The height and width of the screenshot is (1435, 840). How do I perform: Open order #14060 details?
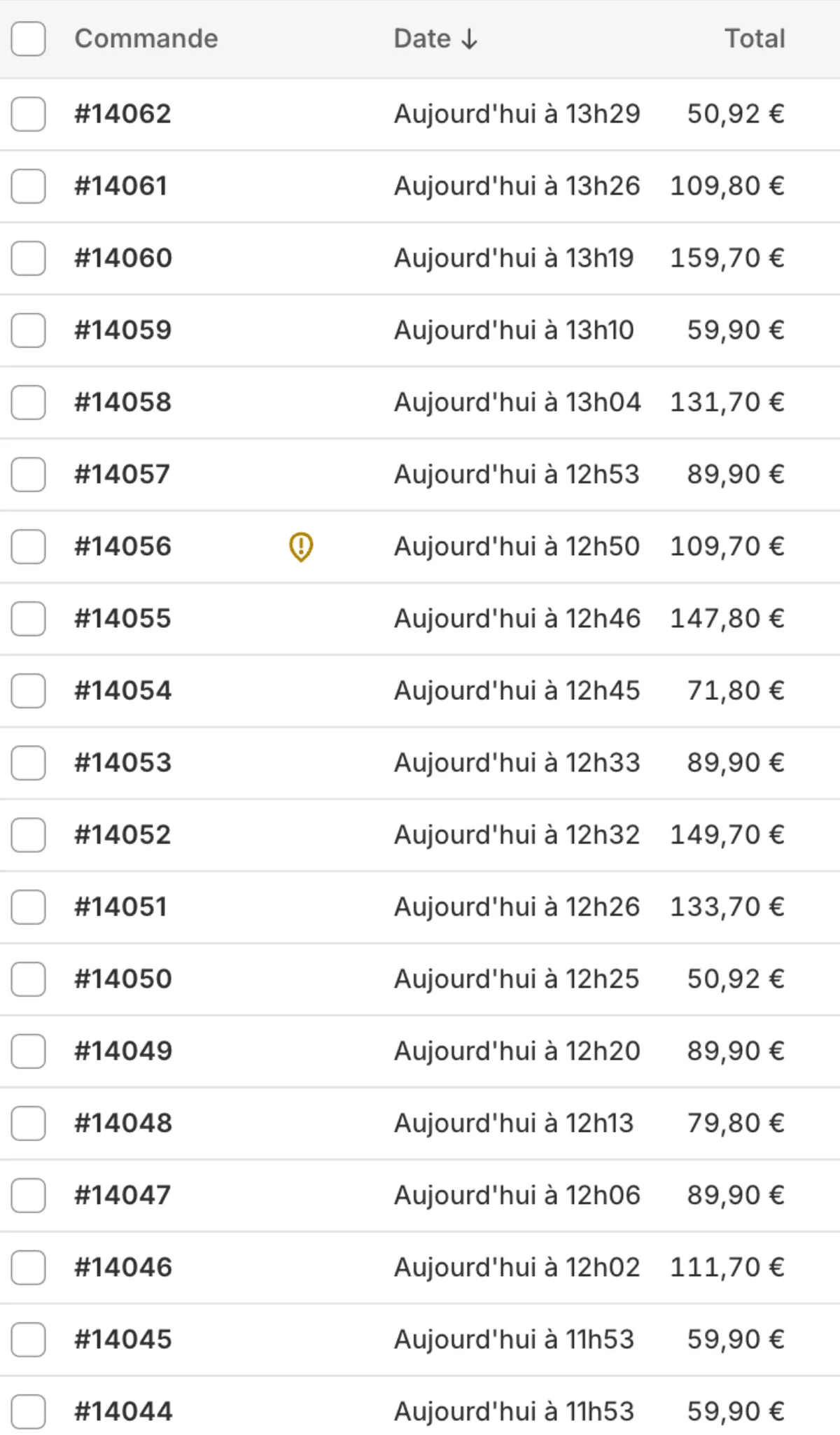point(123,258)
